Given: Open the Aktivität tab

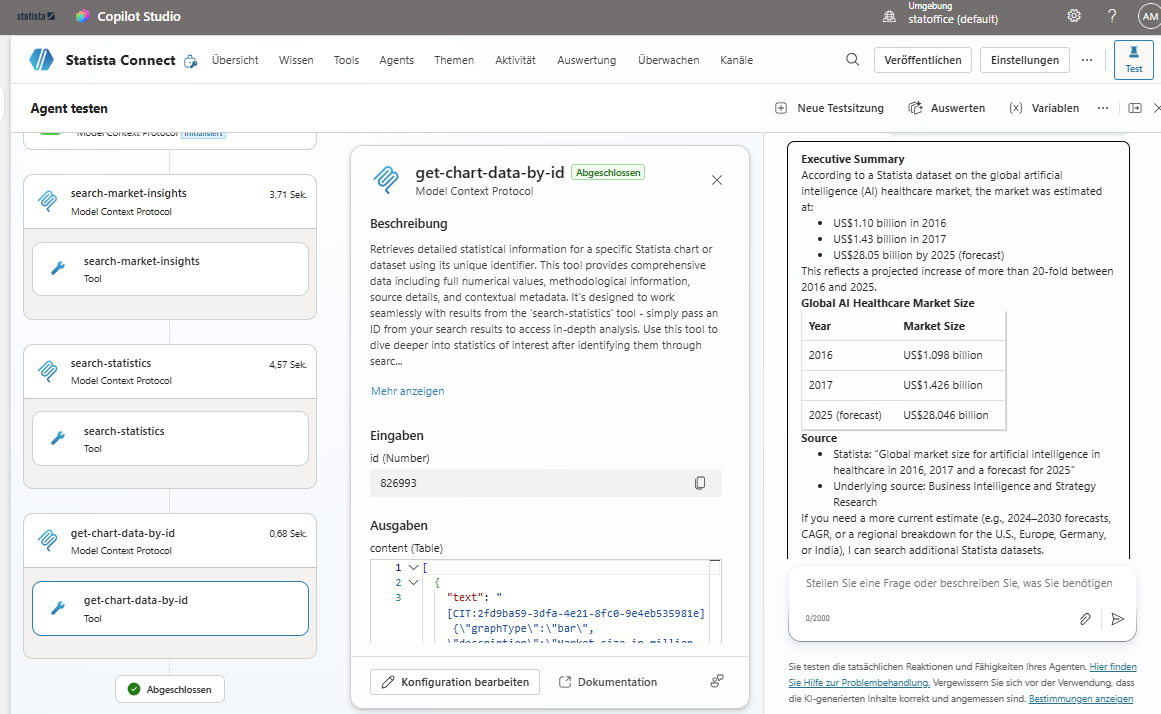Looking at the screenshot, I should 515,60.
